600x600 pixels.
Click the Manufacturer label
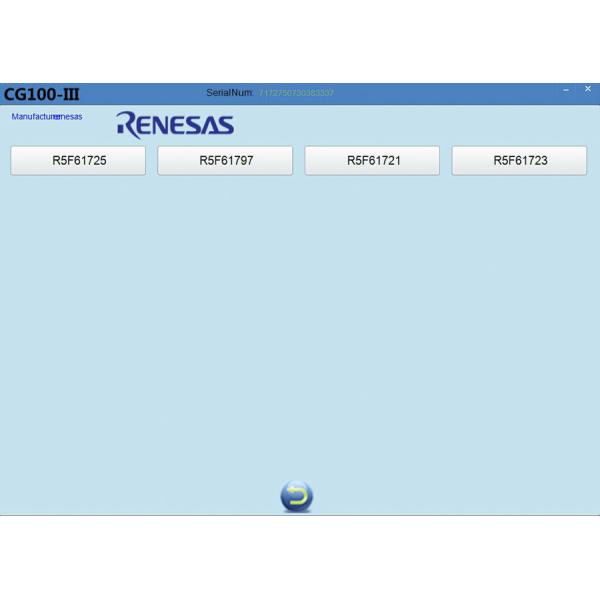pyautogui.click(x=32, y=117)
